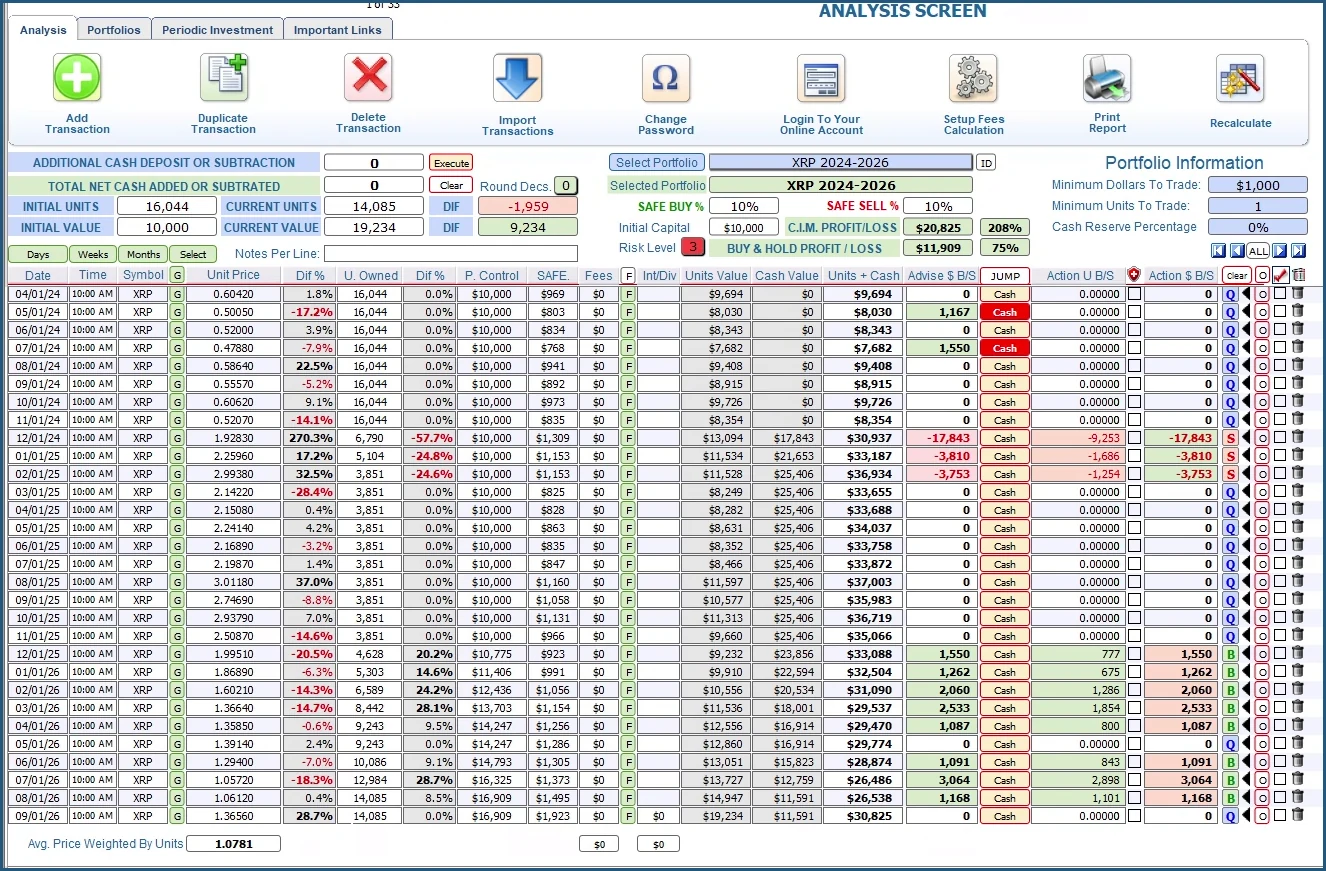Click the ALL navigation button

tap(1258, 251)
